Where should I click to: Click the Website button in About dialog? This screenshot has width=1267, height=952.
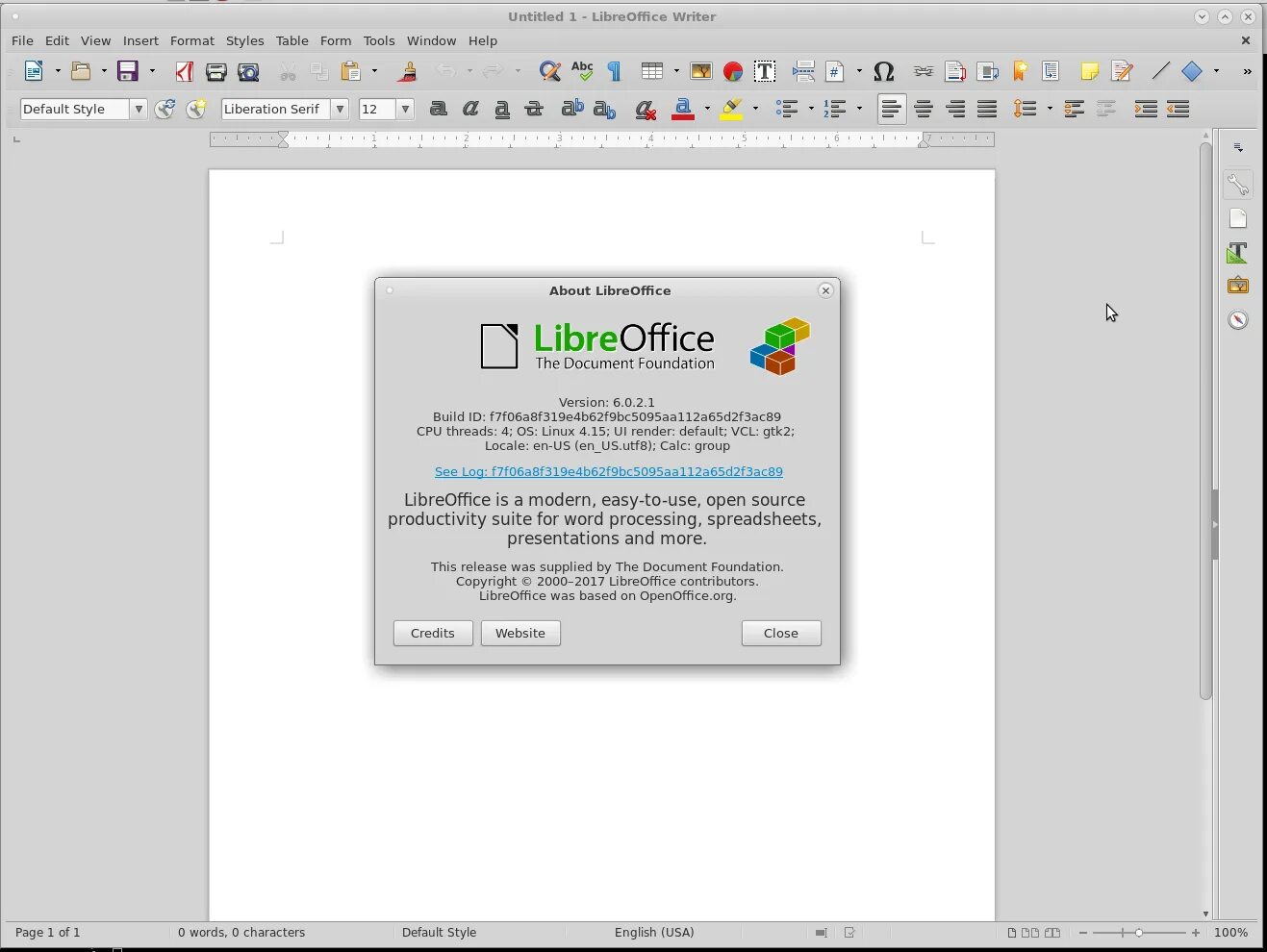(520, 633)
